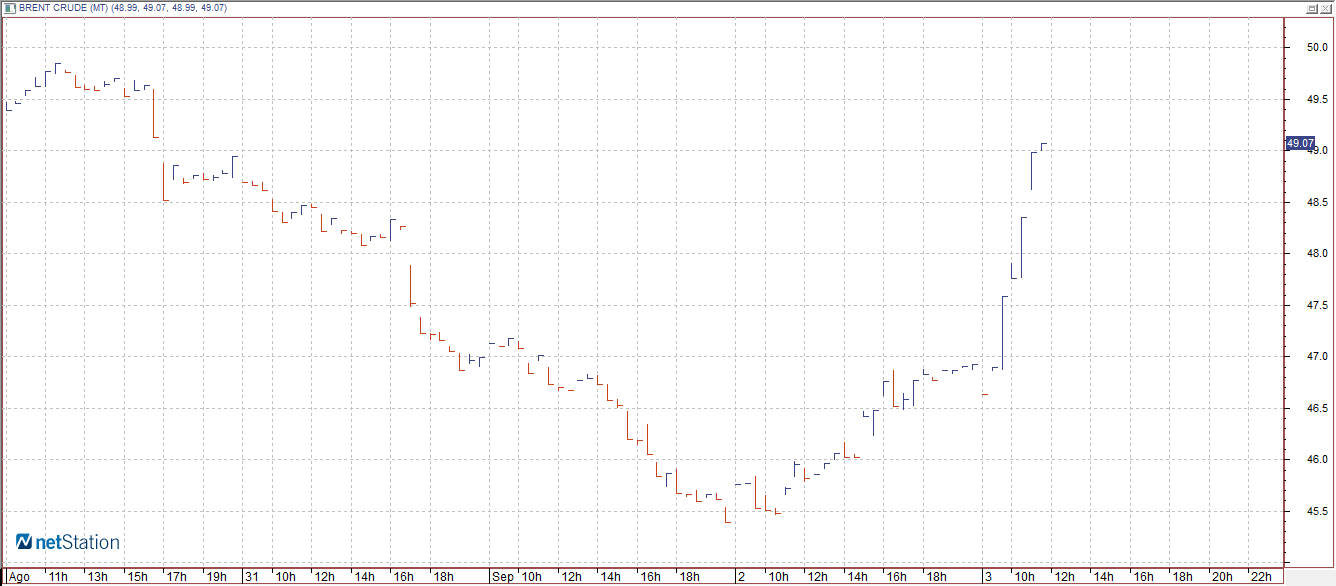Click the 50.0 price axis label

tap(1317, 47)
